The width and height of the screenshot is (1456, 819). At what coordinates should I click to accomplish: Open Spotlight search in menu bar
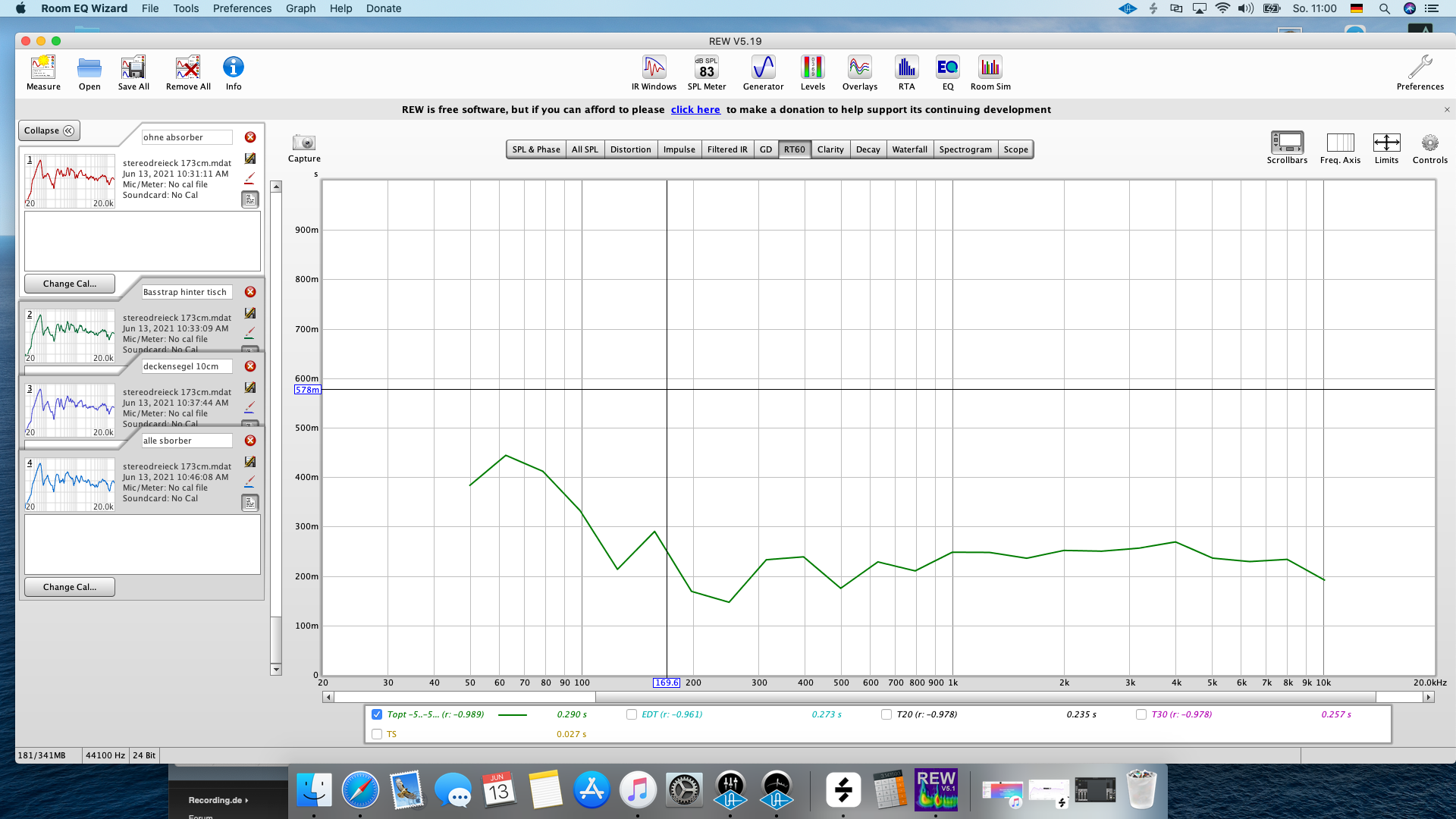1384,8
